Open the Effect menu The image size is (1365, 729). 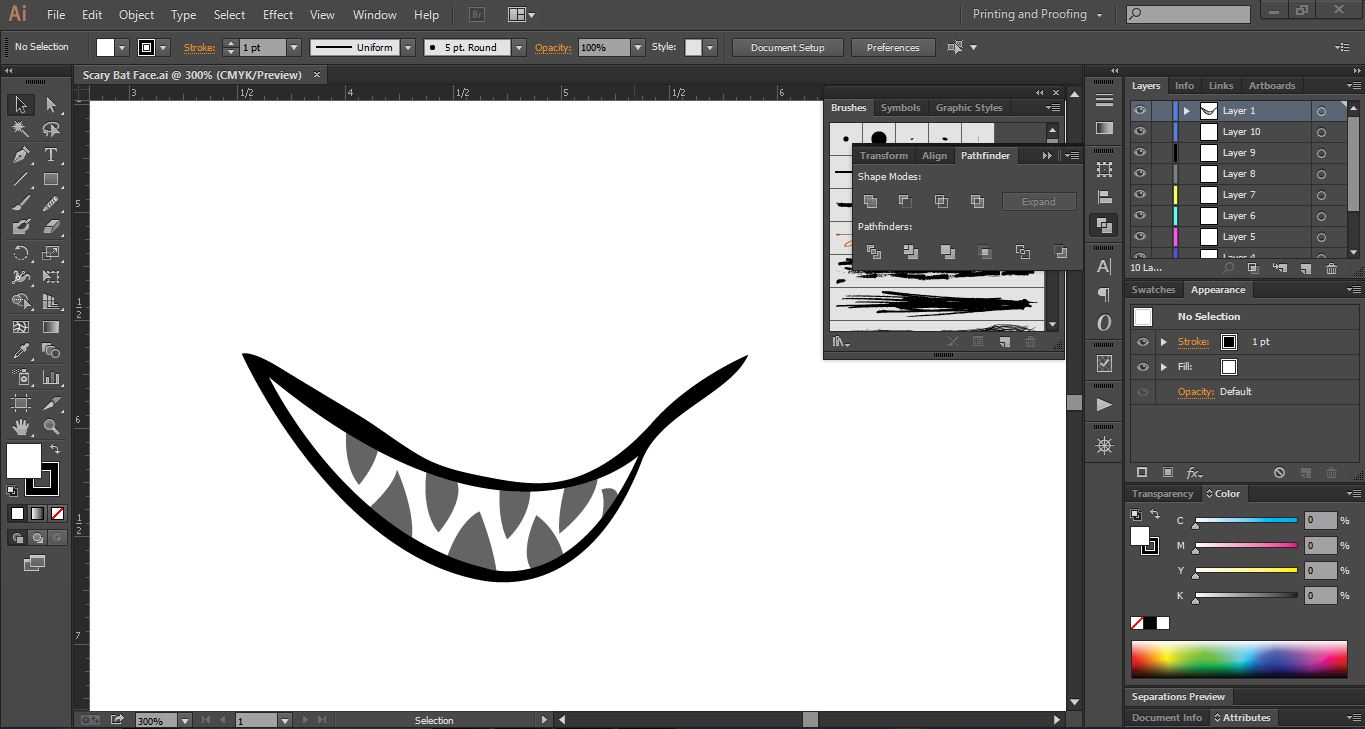[278, 15]
